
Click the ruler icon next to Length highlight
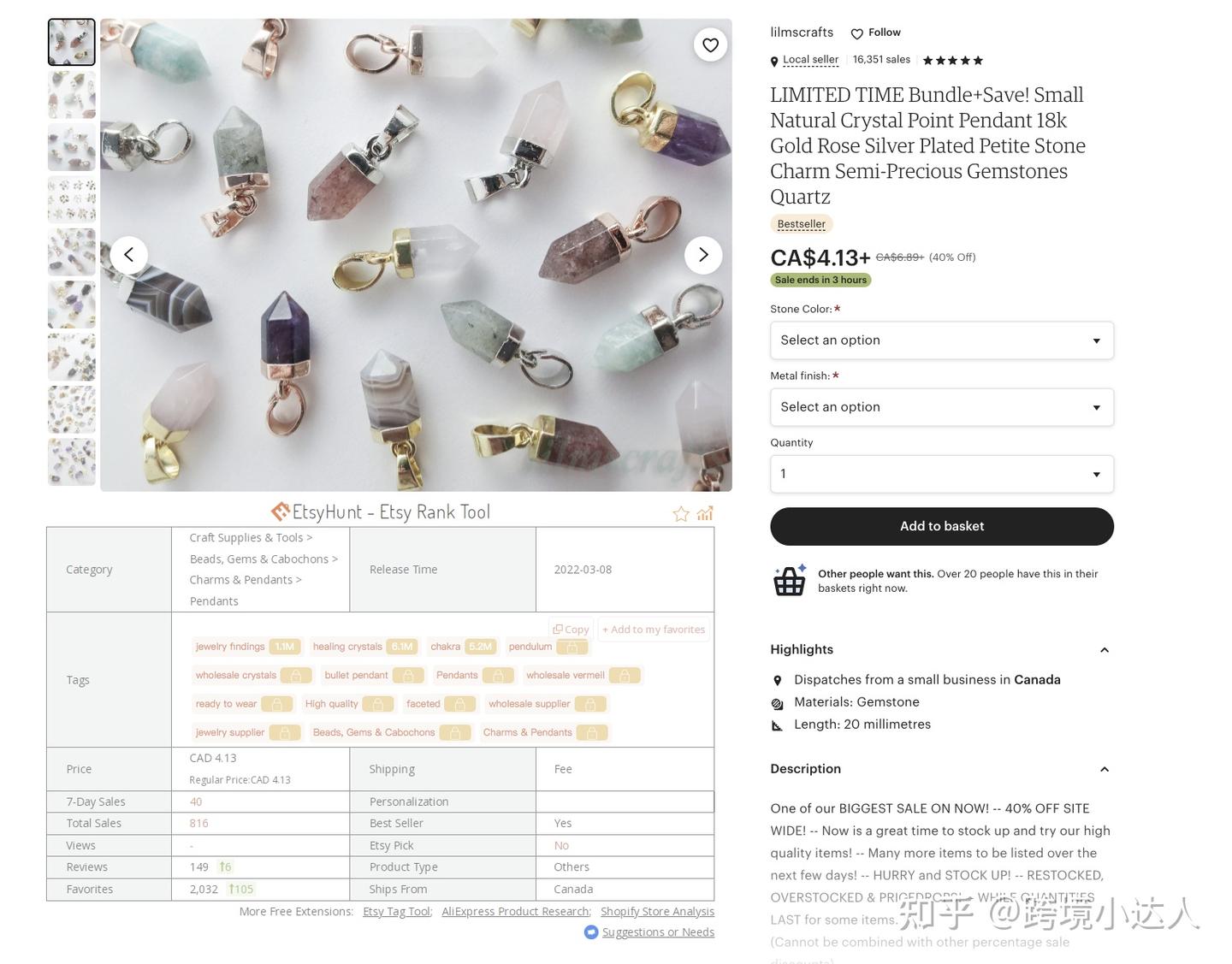[x=777, y=724]
